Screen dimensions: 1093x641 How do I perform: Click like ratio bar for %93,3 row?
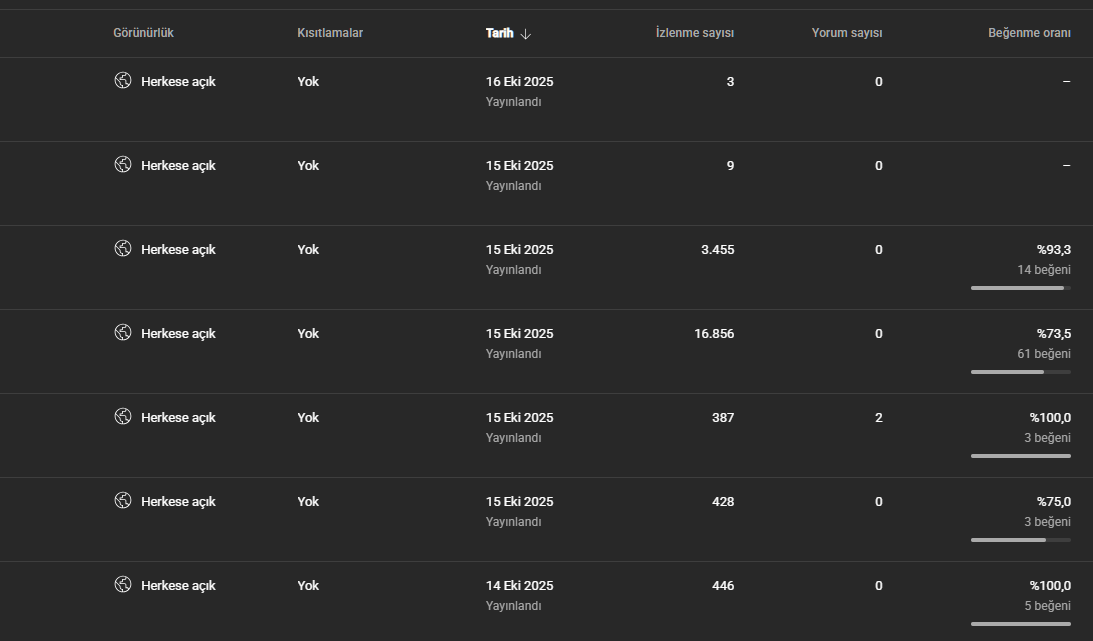1021,288
